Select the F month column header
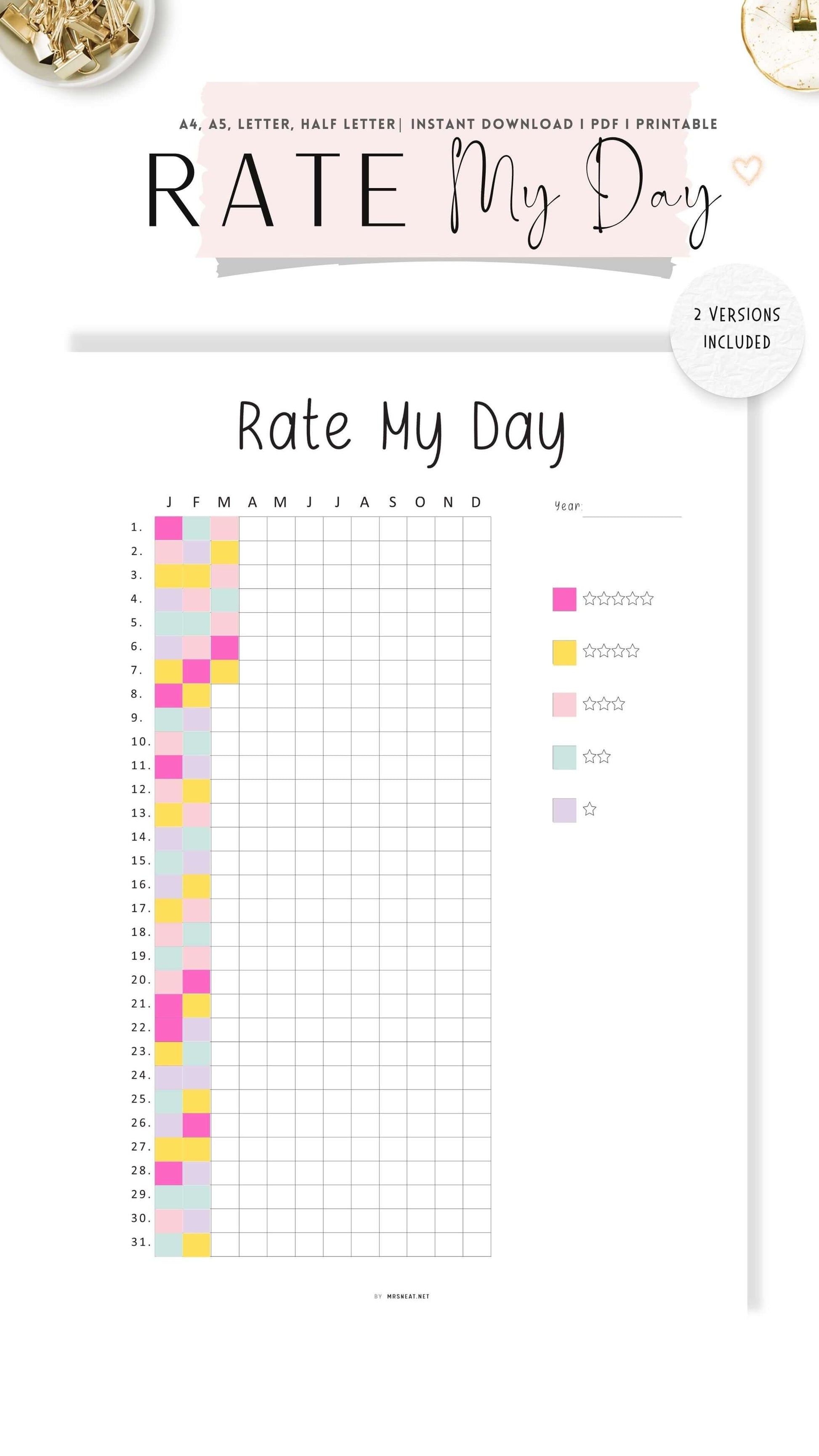The width and height of the screenshot is (819, 1456). (196, 502)
